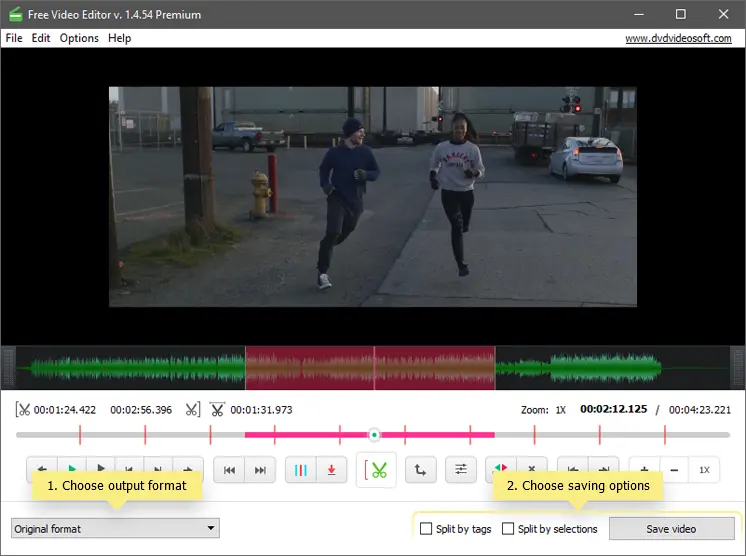The height and width of the screenshot is (556, 746).
Task: Click the zoom out minus button
Action: coord(674,469)
